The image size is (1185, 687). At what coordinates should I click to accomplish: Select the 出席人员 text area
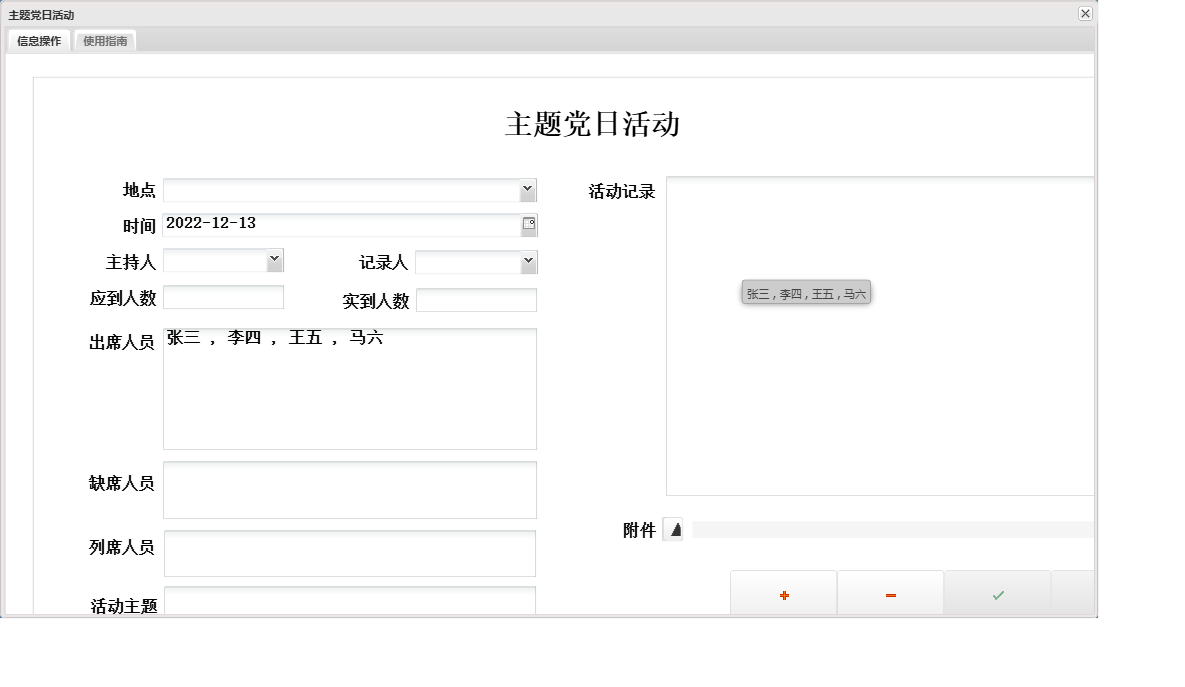[350, 390]
